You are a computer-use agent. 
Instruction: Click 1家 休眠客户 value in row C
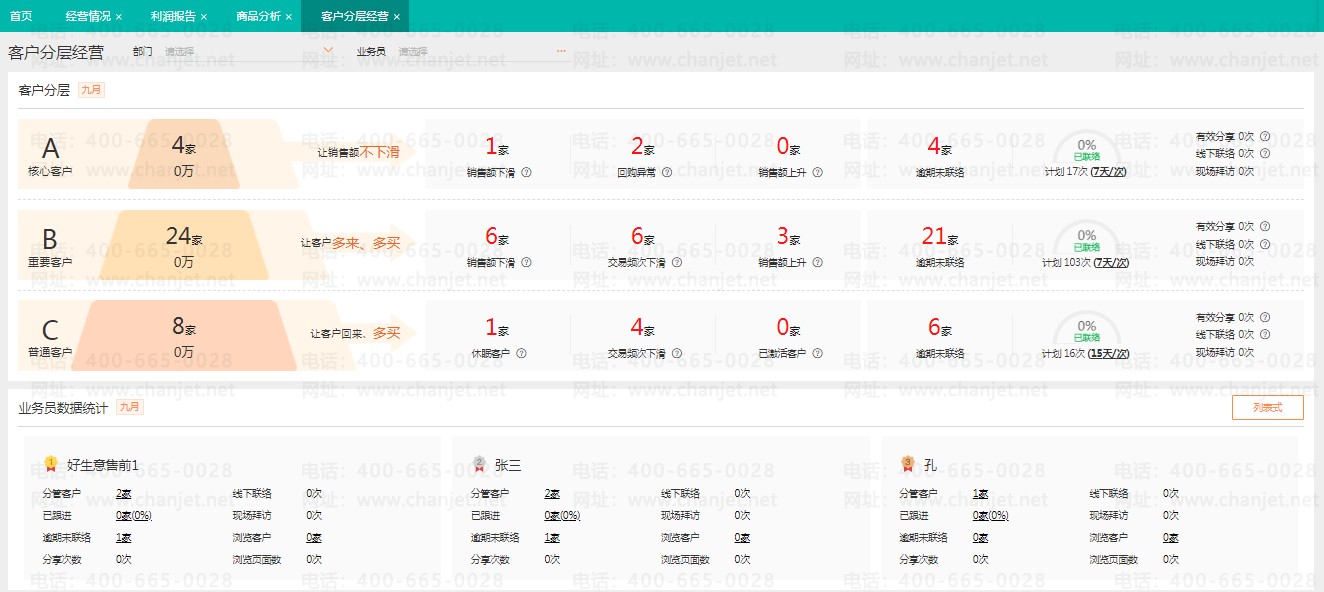pyautogui.click(x=497, y=327)
